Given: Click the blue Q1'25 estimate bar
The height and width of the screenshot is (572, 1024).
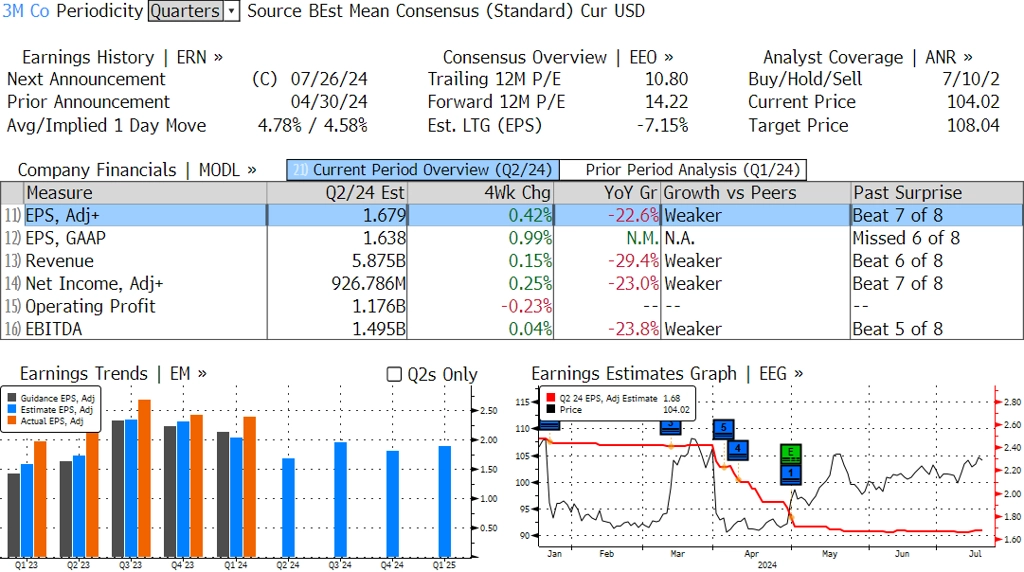Looking at the screenshot, I should click(x=445, y=501).
